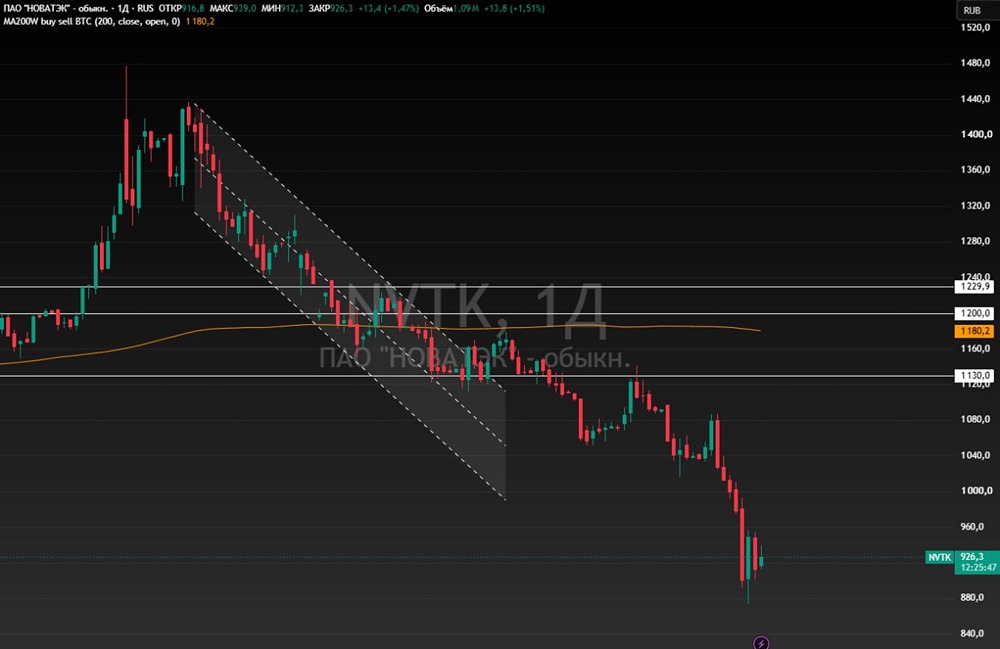Click the МИН low value 912,3
Viewport: 1000px width, 649px height.
click(292, 9)
